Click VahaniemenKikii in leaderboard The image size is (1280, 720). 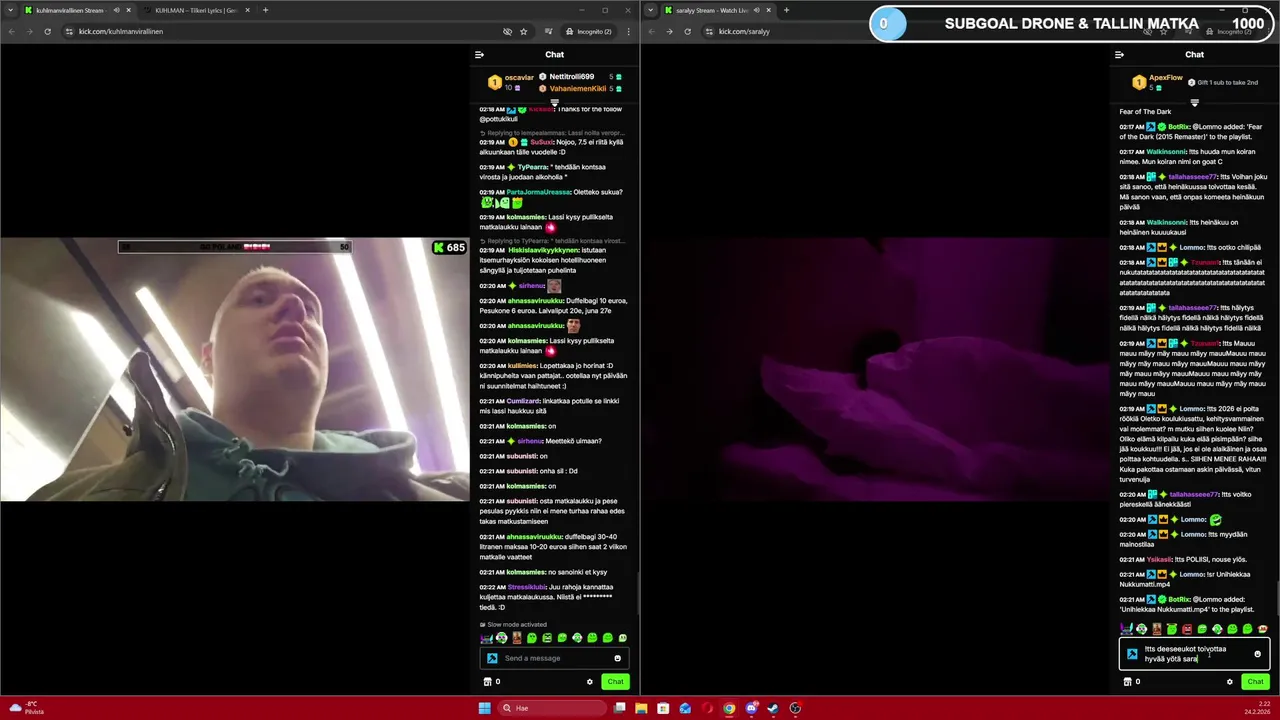578,89
